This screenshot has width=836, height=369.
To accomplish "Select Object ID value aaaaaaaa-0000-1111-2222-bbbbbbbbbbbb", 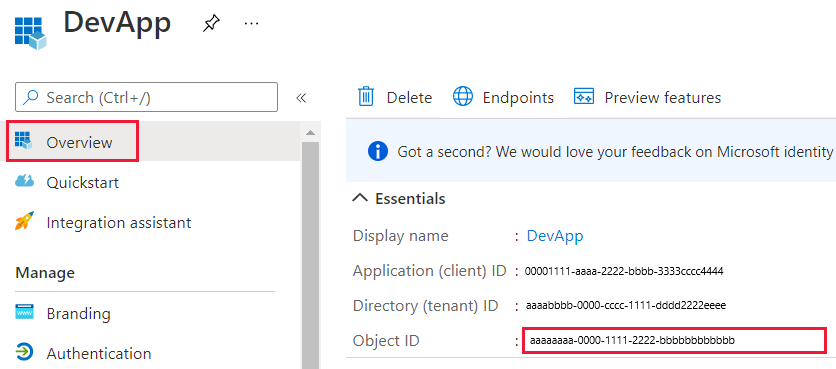I will click(x=632, y=341).
